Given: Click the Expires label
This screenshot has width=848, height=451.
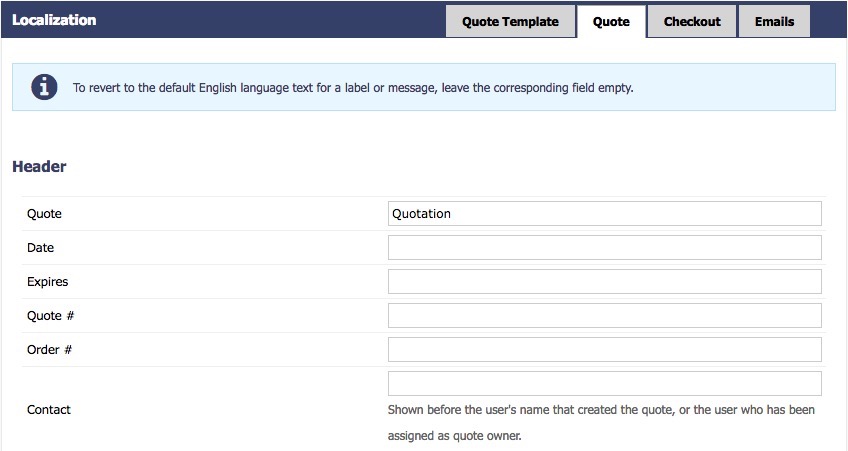Looking at the screenshot, I should tap(48, 282).
